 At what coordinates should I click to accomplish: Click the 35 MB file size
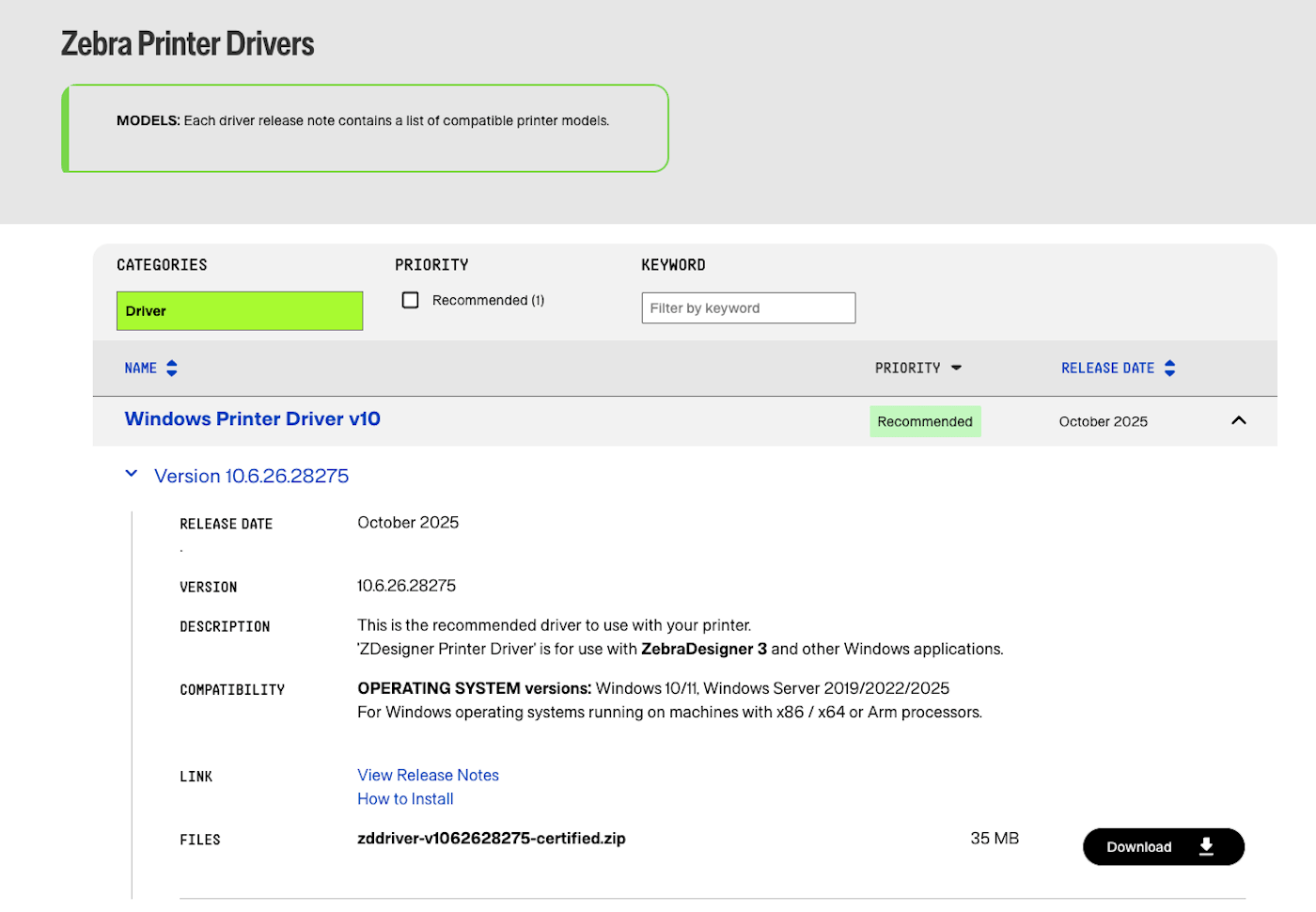coord(995,839)
